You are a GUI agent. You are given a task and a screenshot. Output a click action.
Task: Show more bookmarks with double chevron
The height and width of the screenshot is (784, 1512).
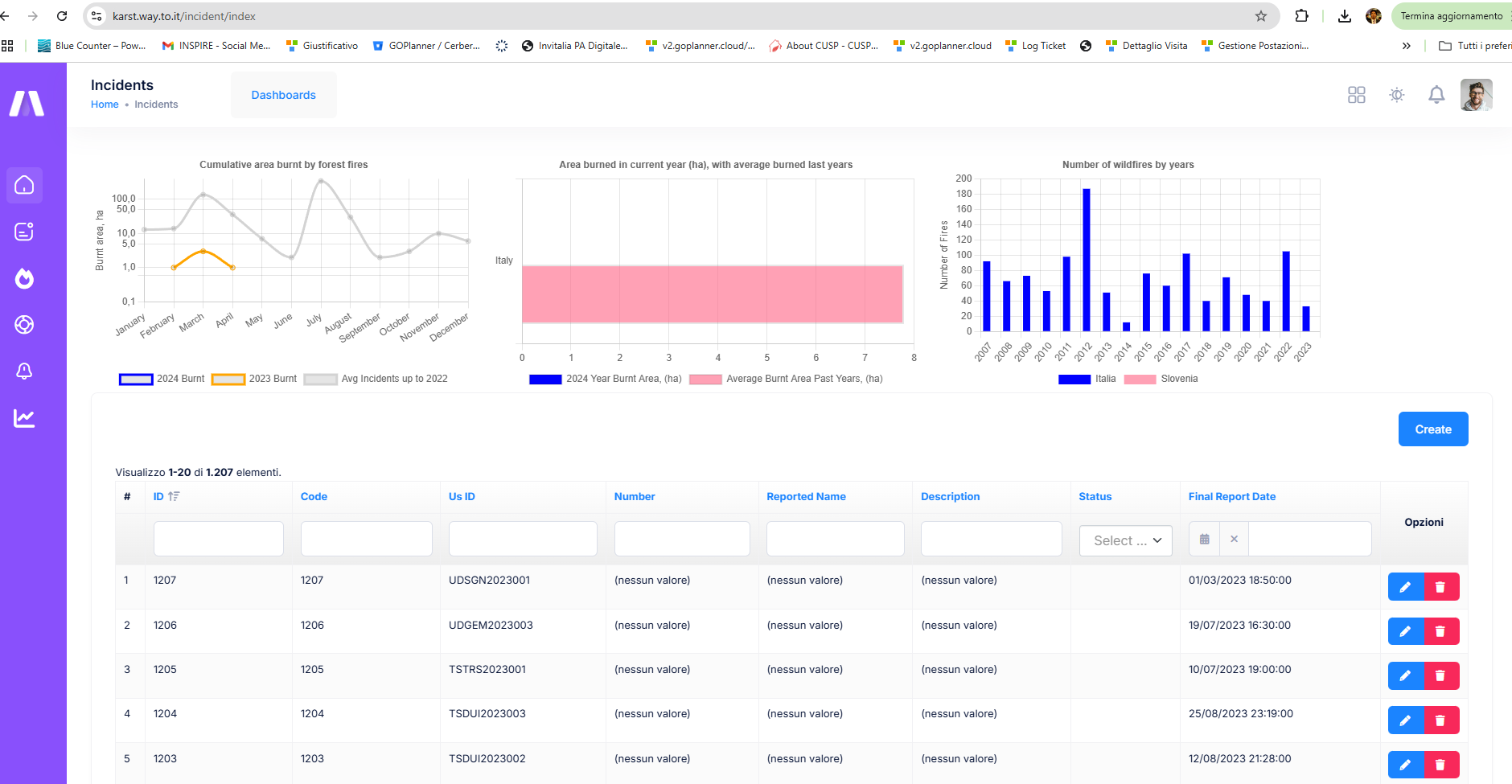pyautogui.click(x=1406, y=46)
